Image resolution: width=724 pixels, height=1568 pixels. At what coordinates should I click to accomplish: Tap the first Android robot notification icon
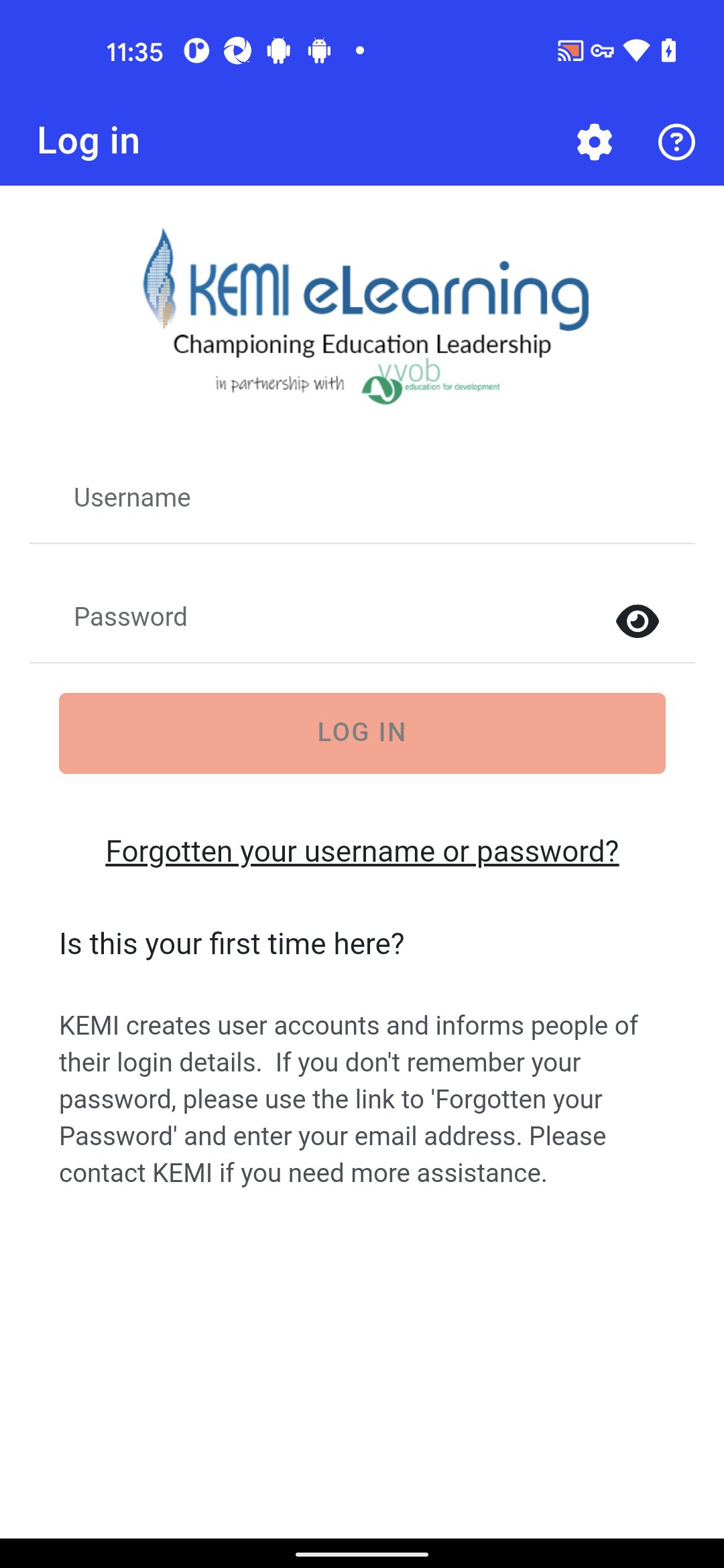click(x=278, y=51)
